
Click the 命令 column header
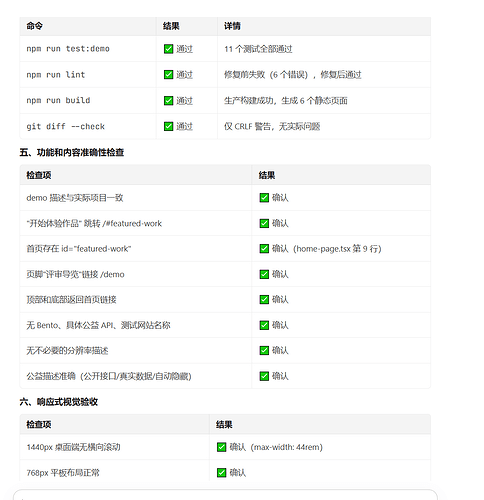tap(35, 26)
